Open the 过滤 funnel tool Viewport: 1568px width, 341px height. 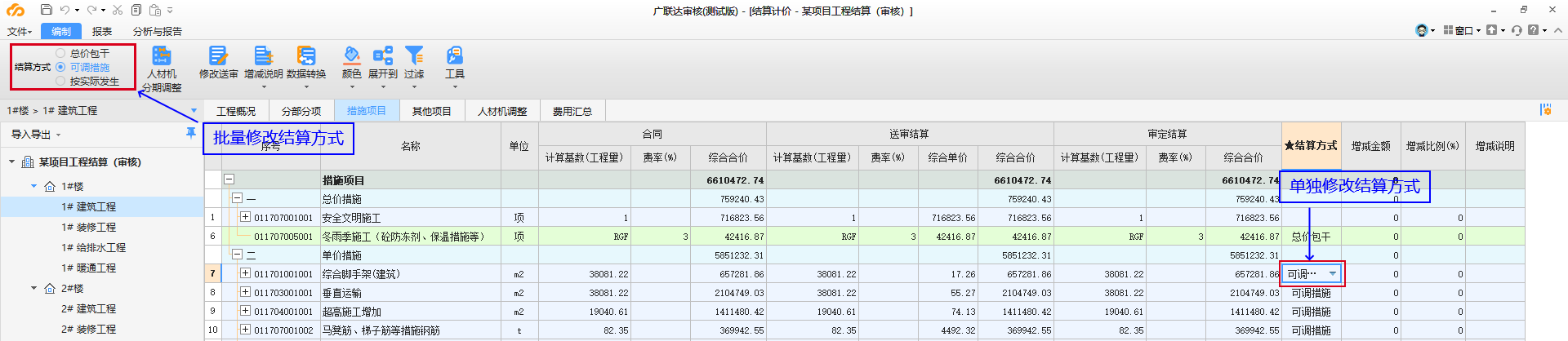tap(414, 57)
